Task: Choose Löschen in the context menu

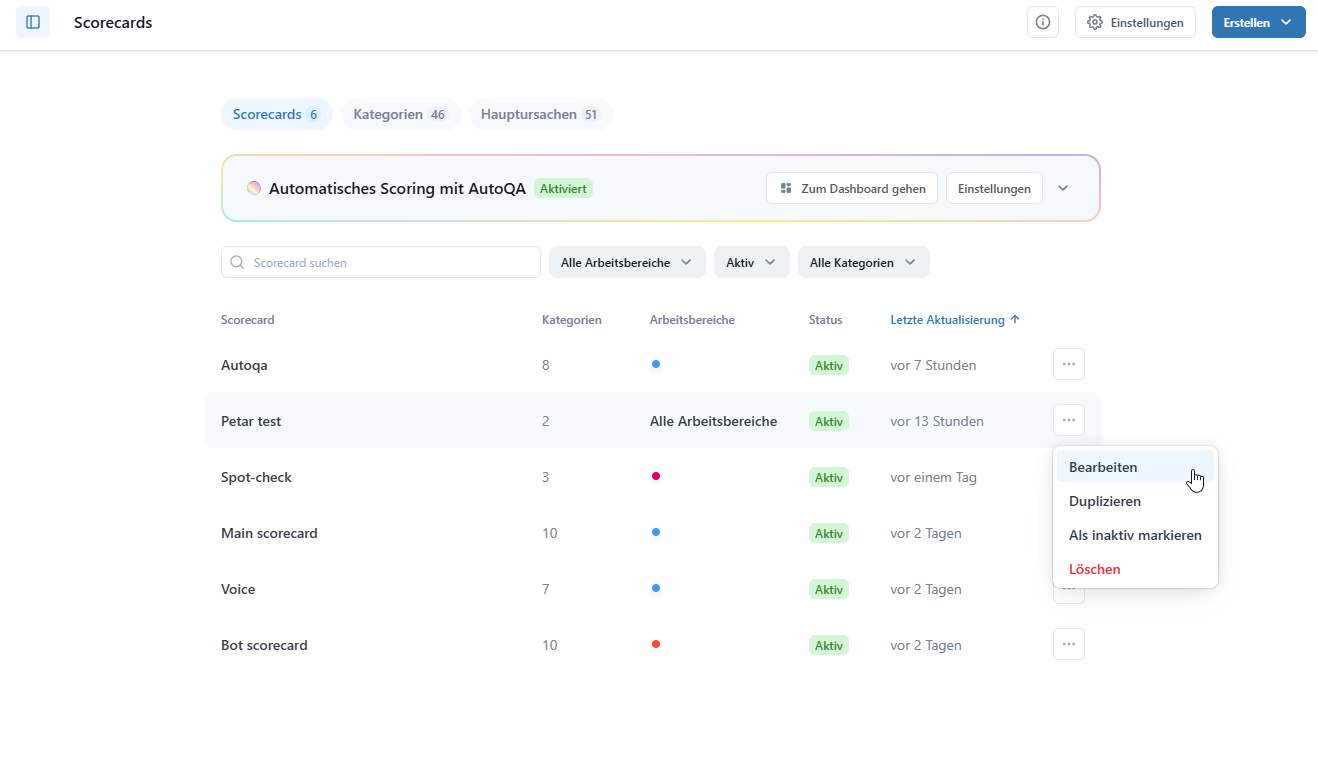Action: [x=1135, y=569]
